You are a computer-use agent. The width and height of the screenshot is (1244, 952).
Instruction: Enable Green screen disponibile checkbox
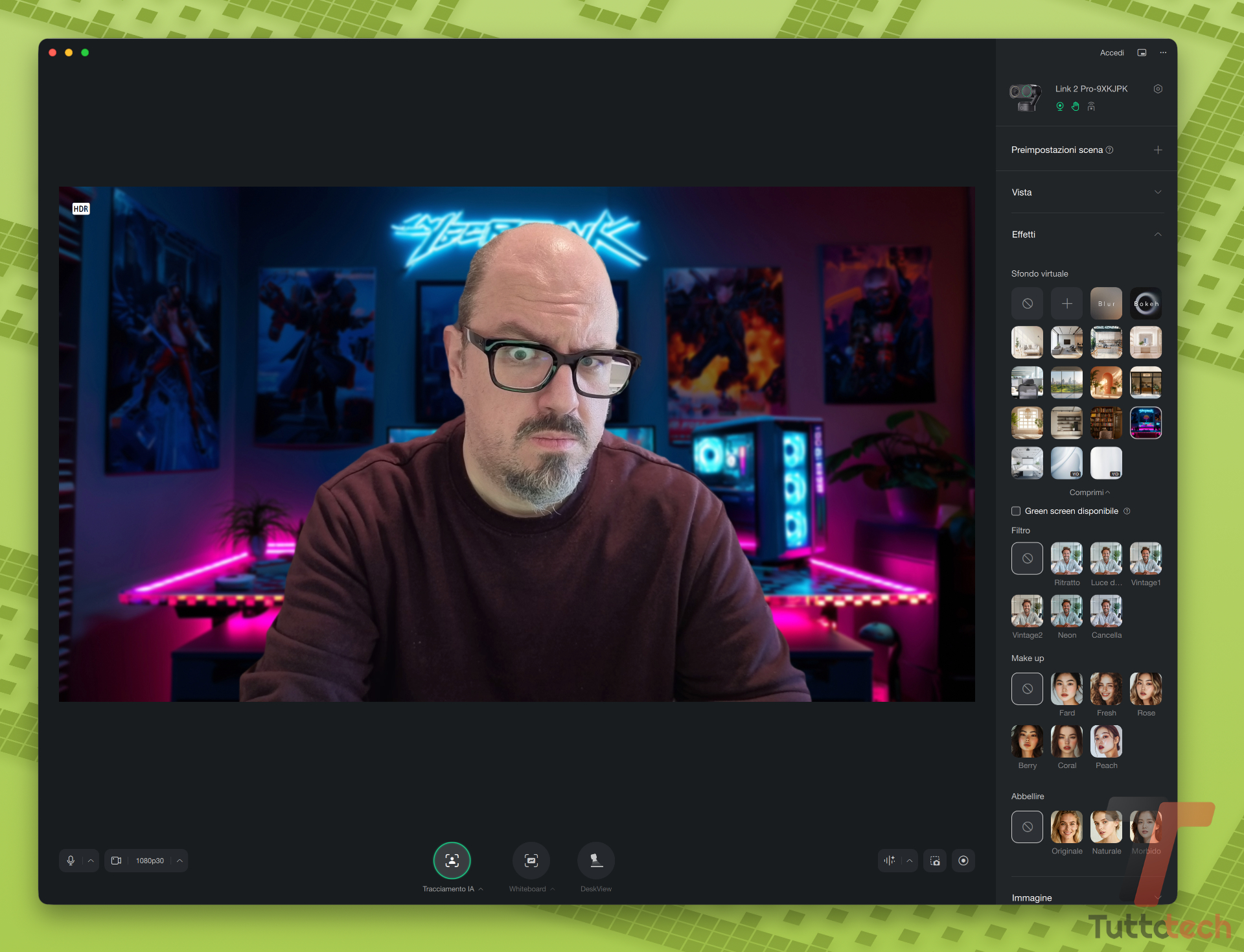1016,511
